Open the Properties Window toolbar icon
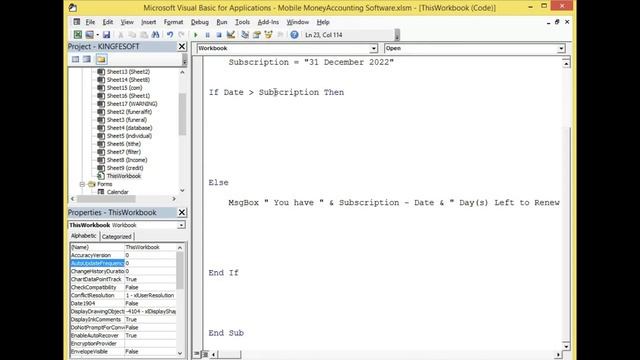 coord(256,35)
